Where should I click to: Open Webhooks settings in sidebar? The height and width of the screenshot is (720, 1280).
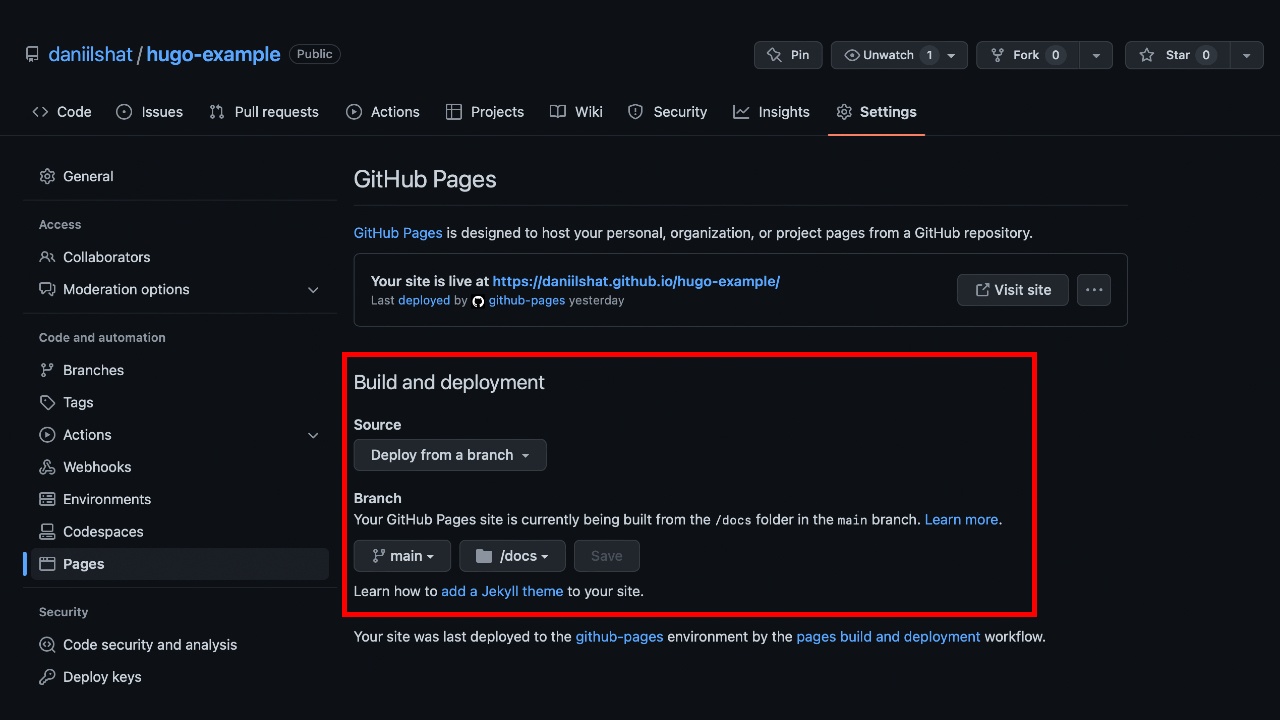coord(96,467)
